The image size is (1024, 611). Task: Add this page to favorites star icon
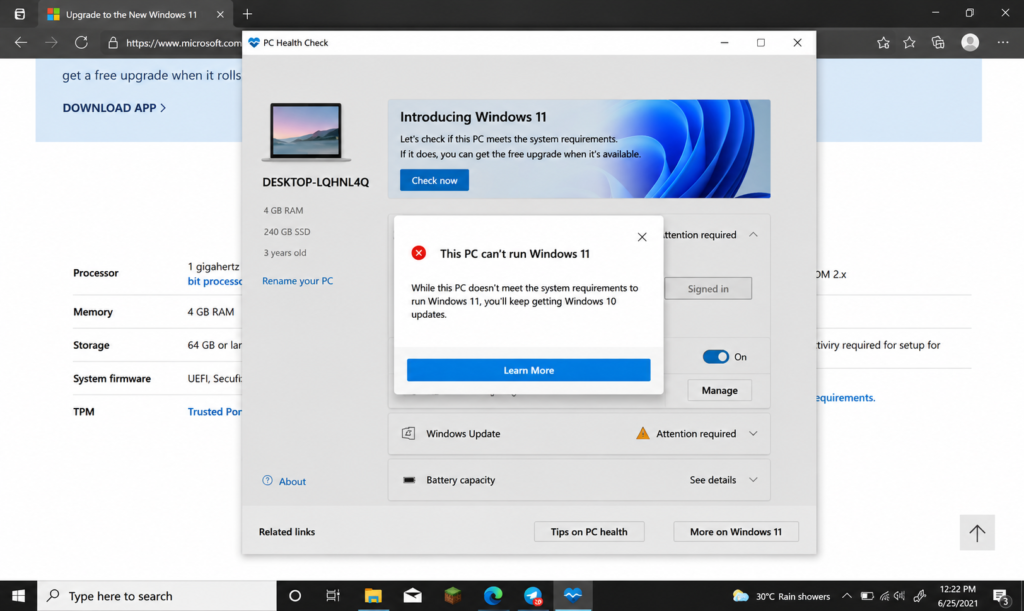click(x=883, y=42)
